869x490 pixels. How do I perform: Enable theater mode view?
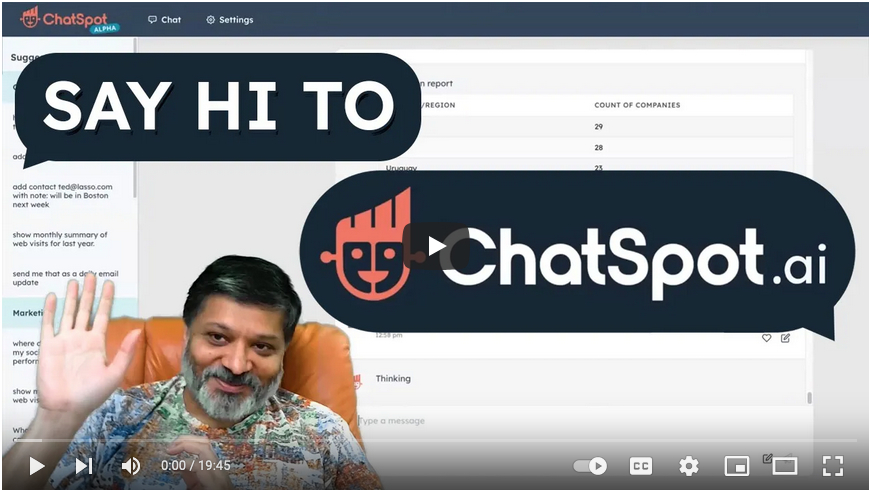tap(785, 466)
